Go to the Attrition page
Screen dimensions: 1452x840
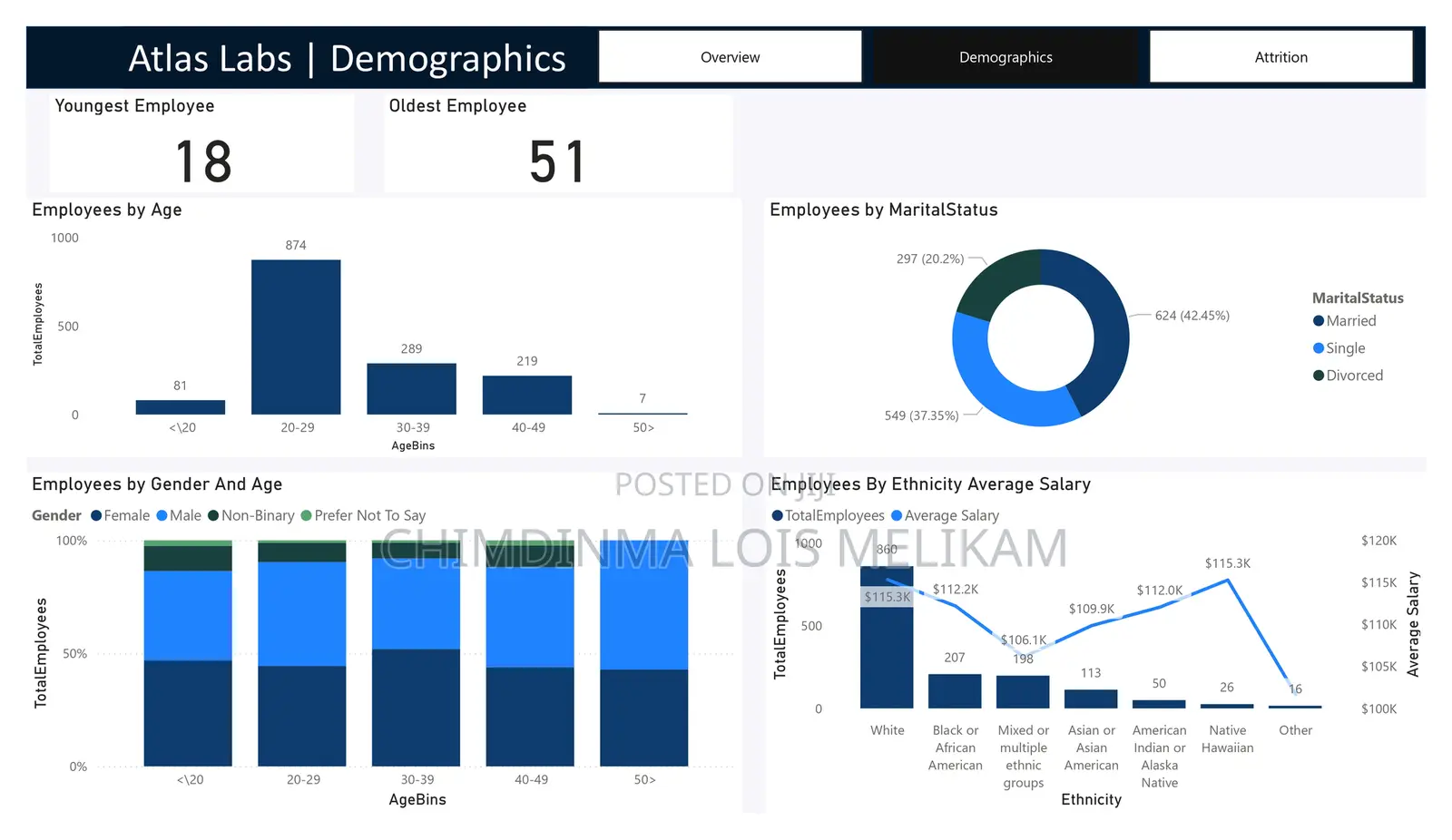(1280, 57)
